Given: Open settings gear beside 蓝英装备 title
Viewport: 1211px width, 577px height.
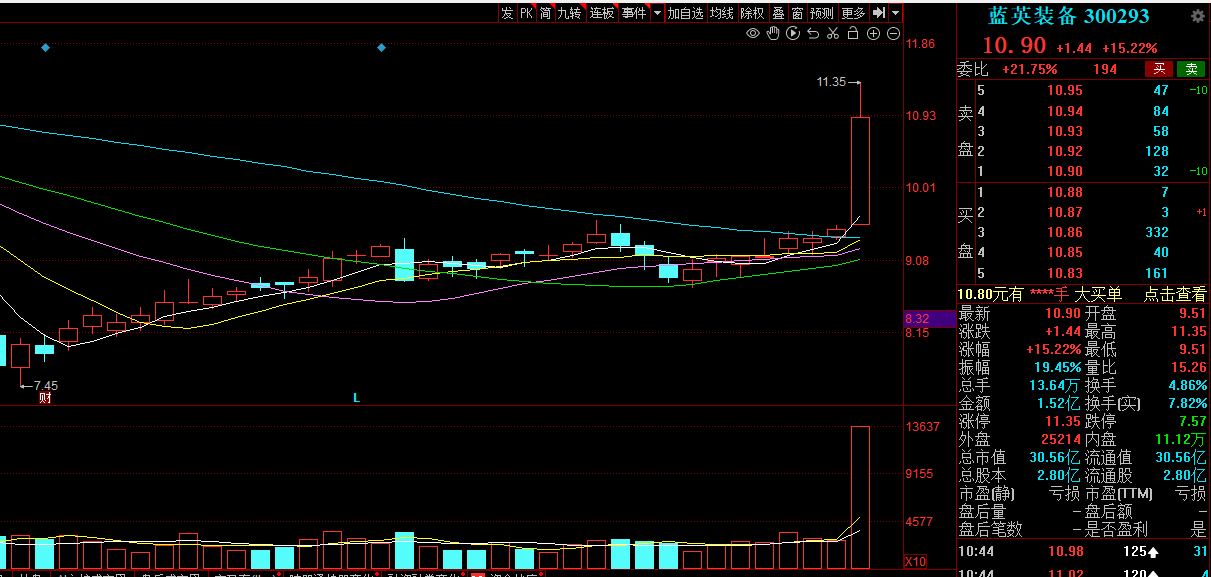Looking at the screenshot, I should pyautogui.click(x=1197, y=16).
